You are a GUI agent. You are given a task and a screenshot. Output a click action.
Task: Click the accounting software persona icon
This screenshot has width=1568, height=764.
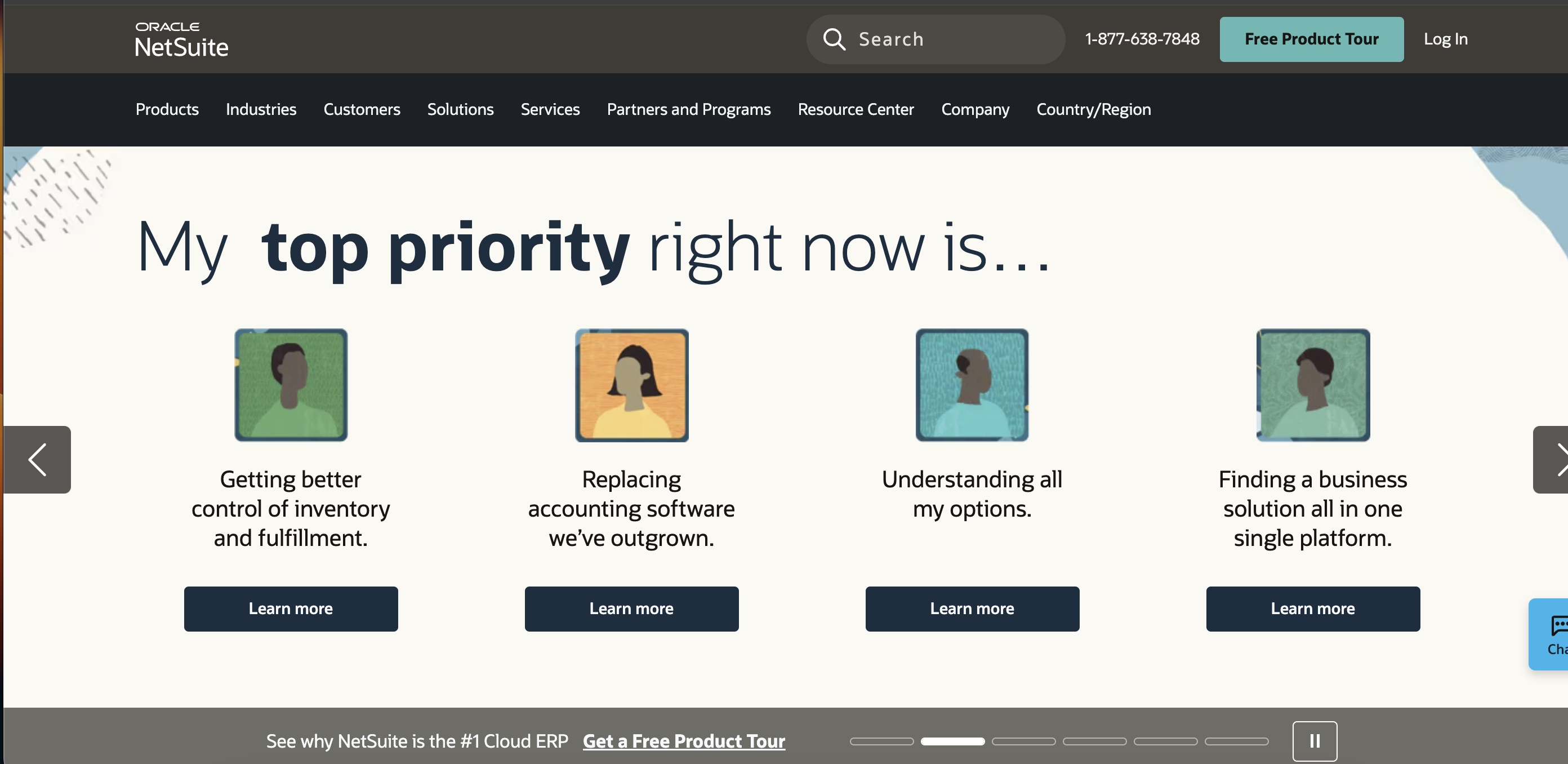[631, 385]
